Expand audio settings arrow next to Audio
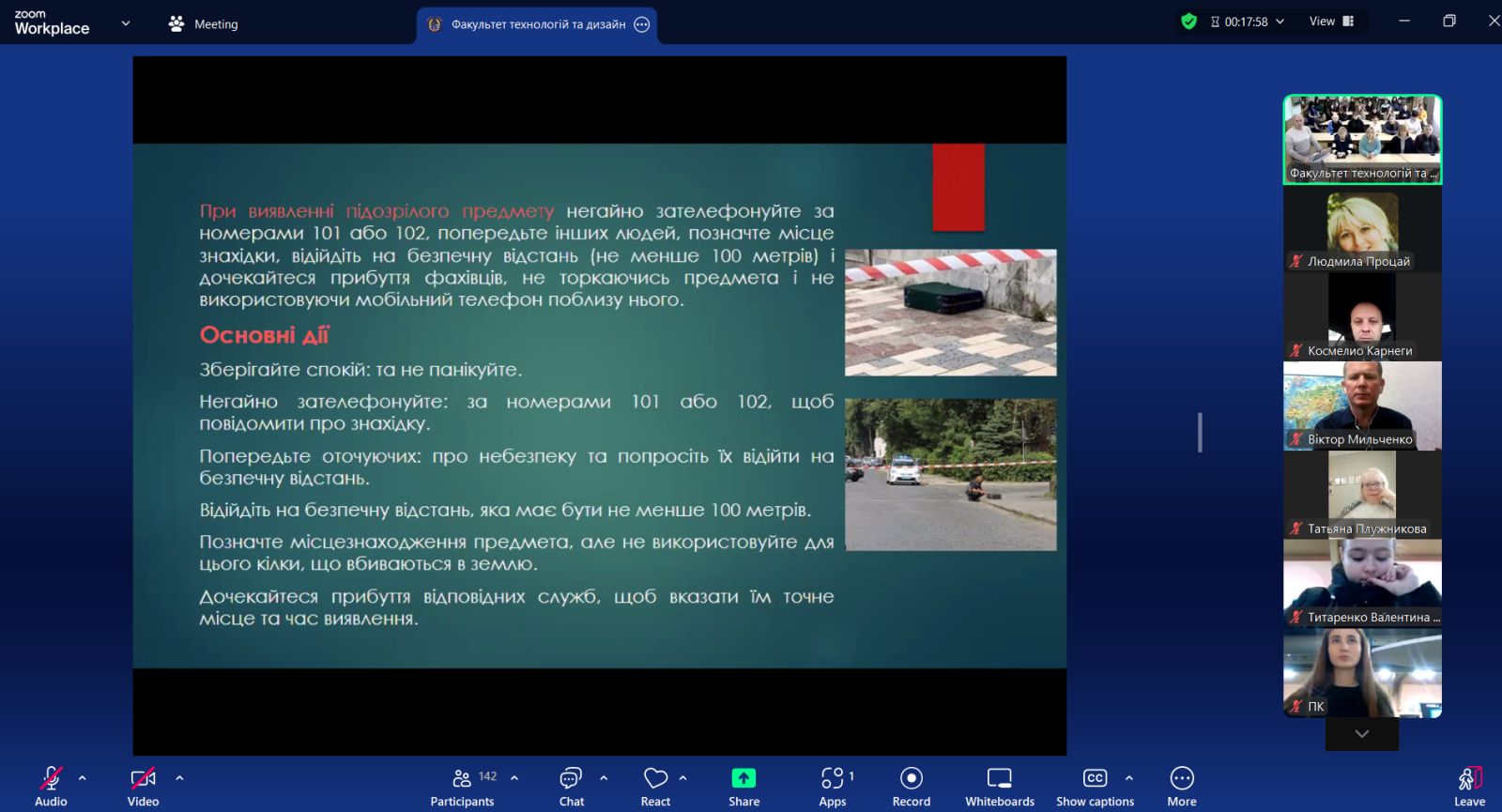This screenshot has height=812, width=1502. tap(83, 778)
